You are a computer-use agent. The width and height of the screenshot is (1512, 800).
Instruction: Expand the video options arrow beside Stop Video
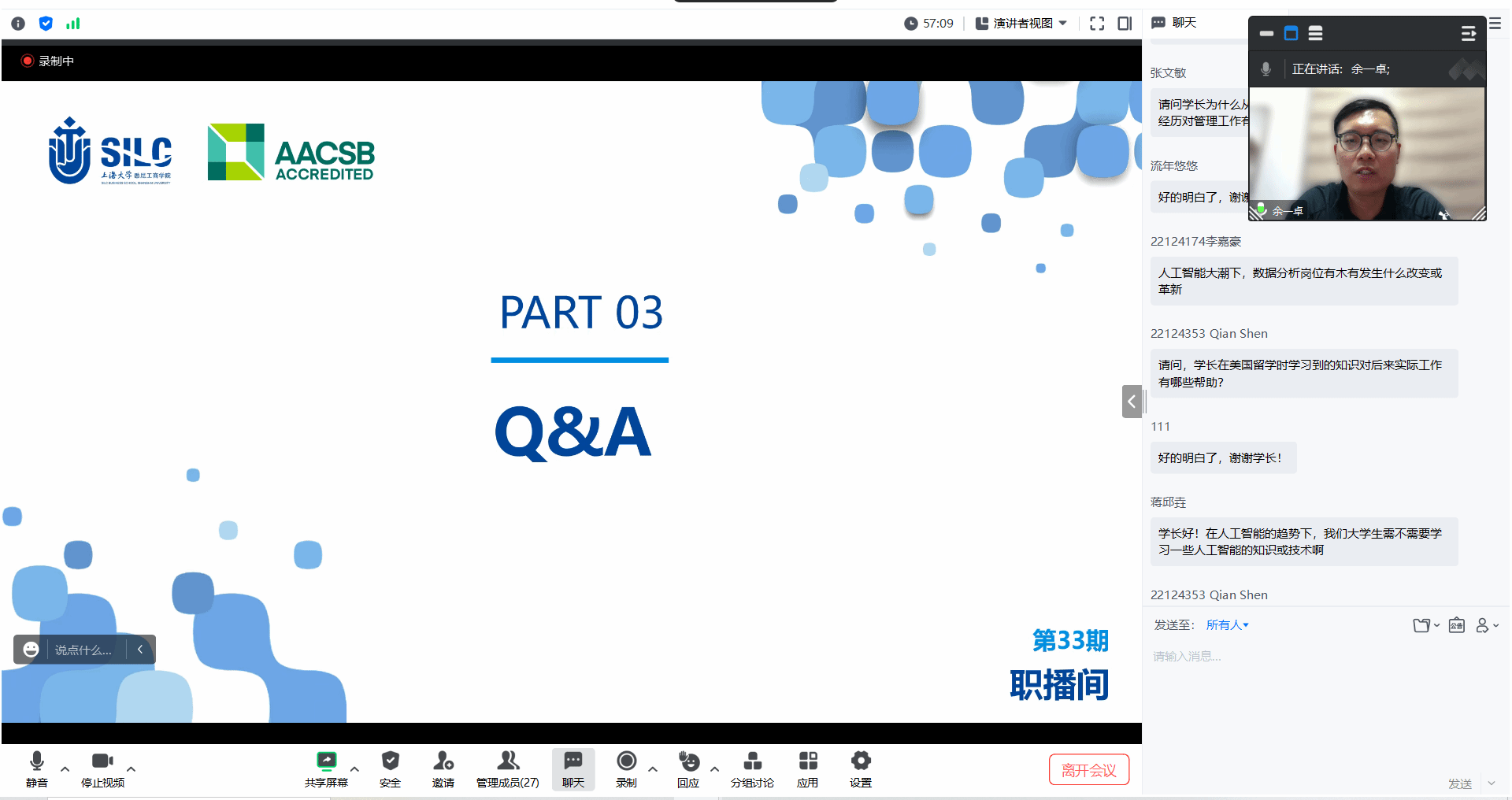(132, 769)
